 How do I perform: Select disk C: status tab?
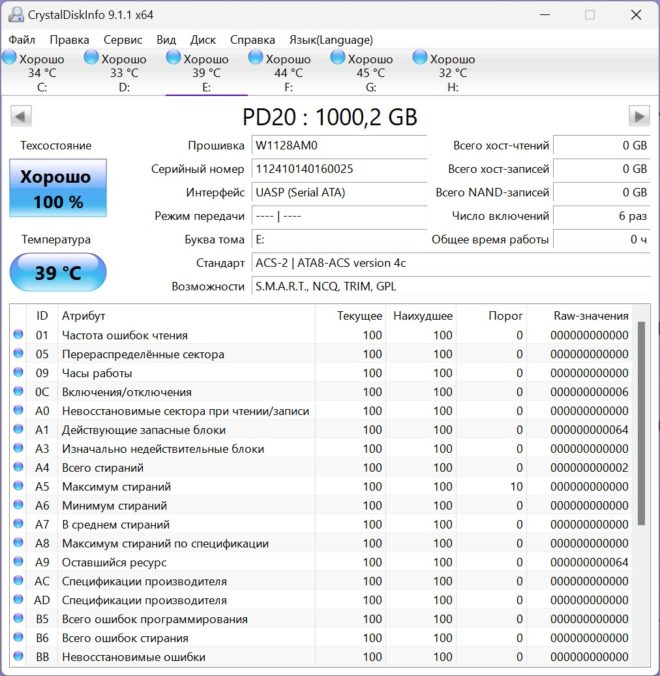click(42, 72)
